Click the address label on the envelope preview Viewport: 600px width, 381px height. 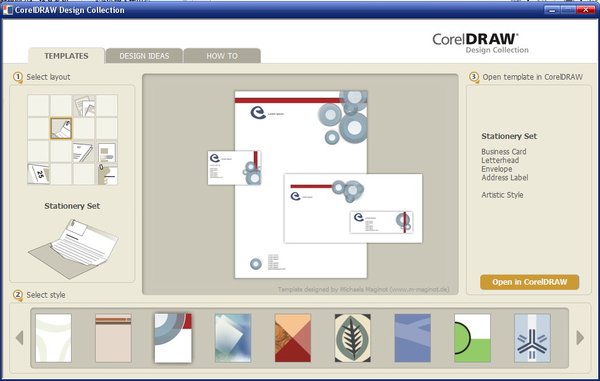click(382, 222)
